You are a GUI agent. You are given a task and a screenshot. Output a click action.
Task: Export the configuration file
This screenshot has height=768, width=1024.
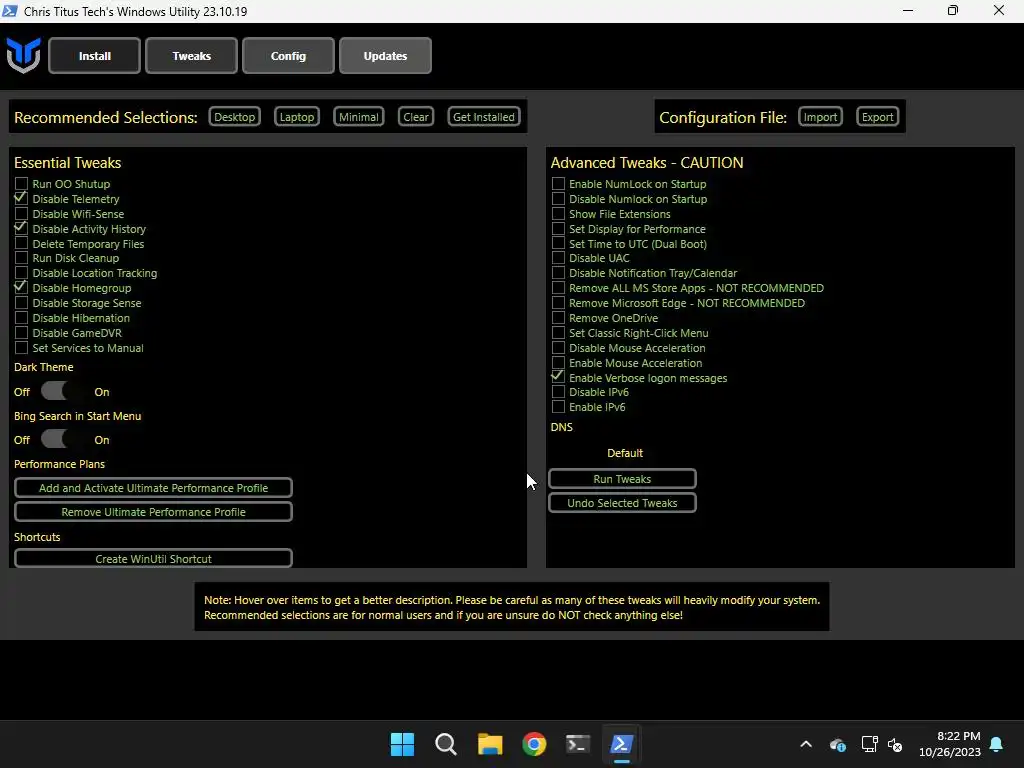tap(877, 117)
